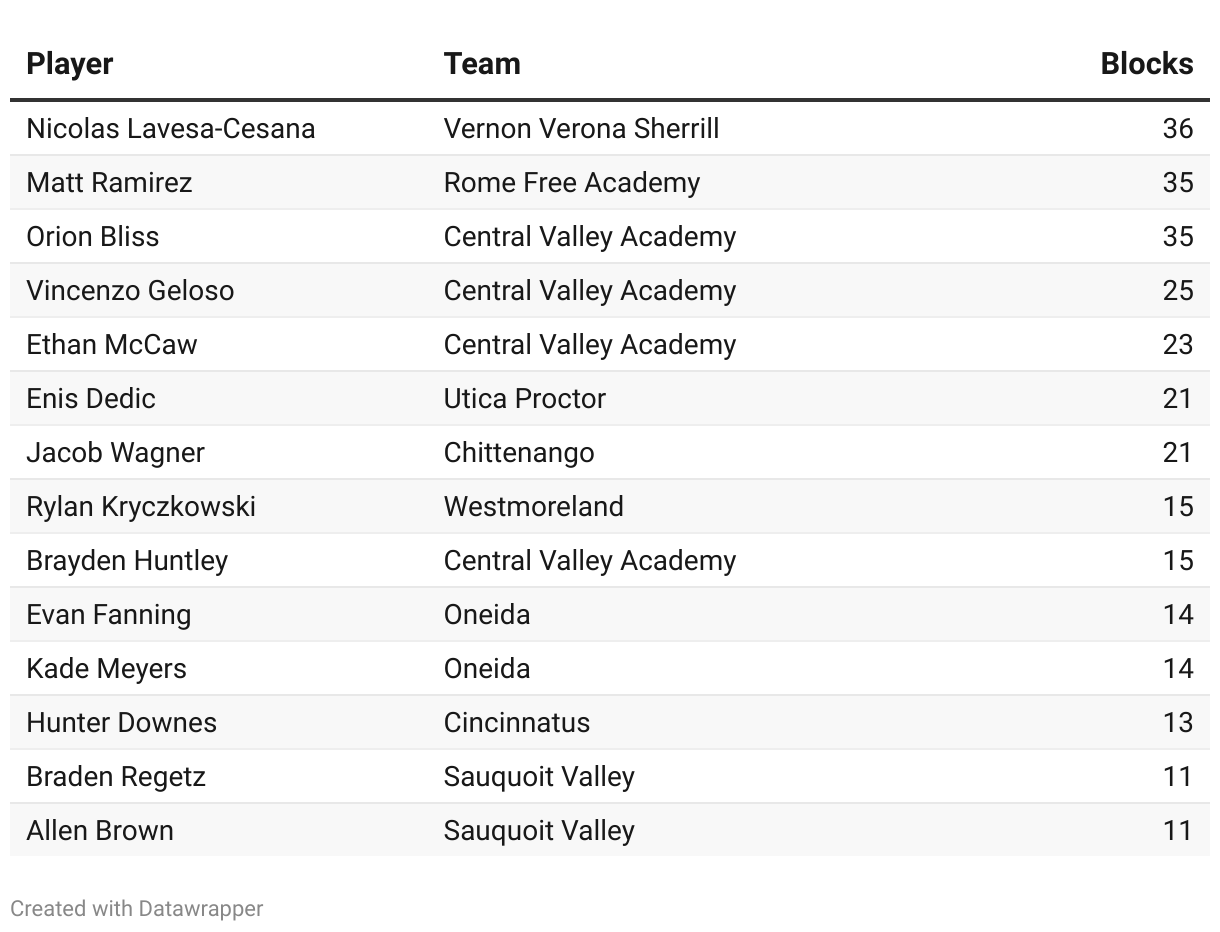Select Braden Regetz player name
Image resolution: width=1220 pixels, height=932 pixels.
coord(116,777)
